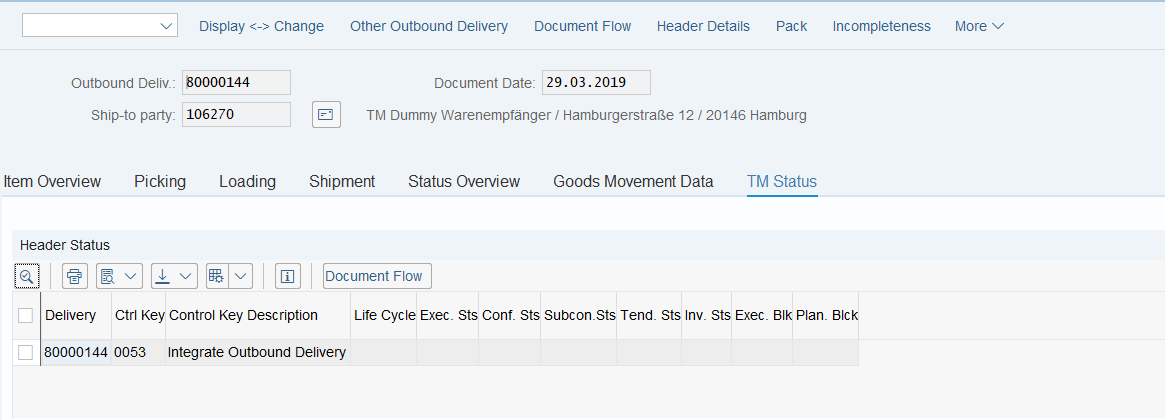Click the Print icon in table toolbar
The width and height of the screenshot is (1165, 420).
76,276
